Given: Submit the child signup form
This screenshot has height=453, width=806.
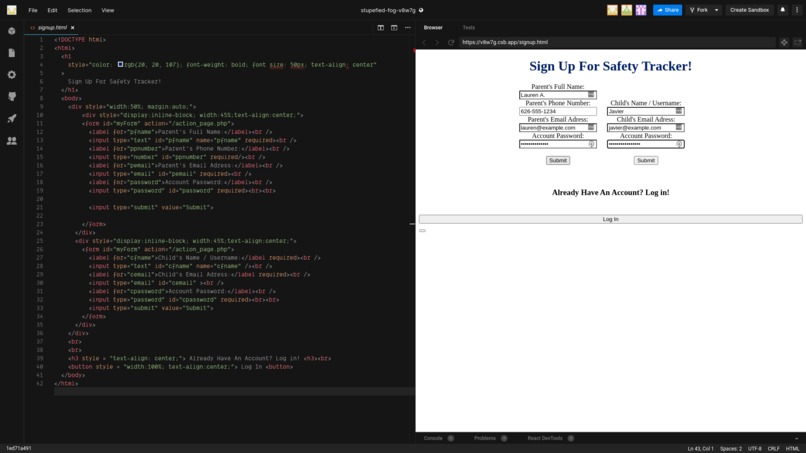Looking at the screenshot, I should [646, 160].
